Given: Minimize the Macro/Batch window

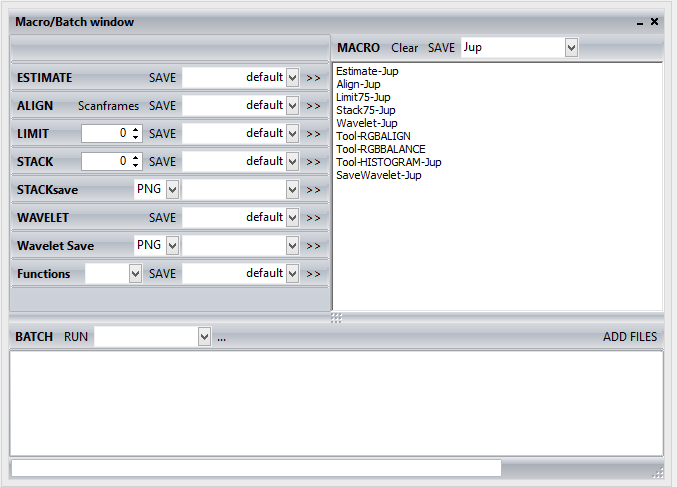Looking at the screenshot, I should click(x=640, y=23).
